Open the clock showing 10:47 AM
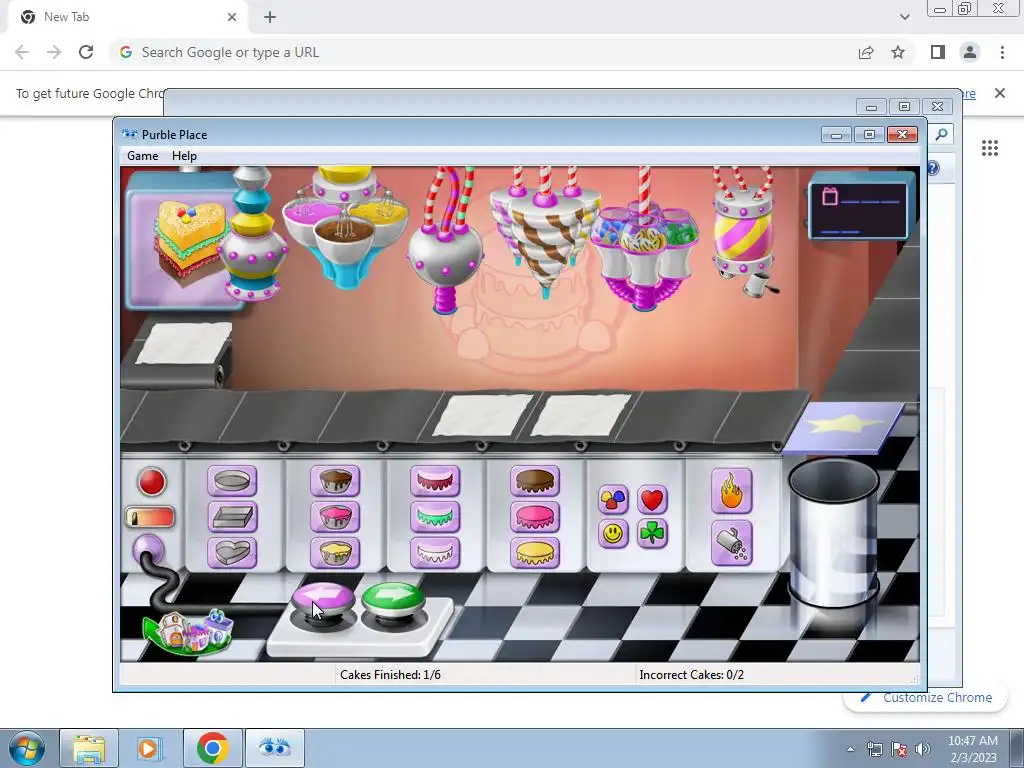Image resolution: width=1024 pixels, height=768 pixels. tap(973, 748)
